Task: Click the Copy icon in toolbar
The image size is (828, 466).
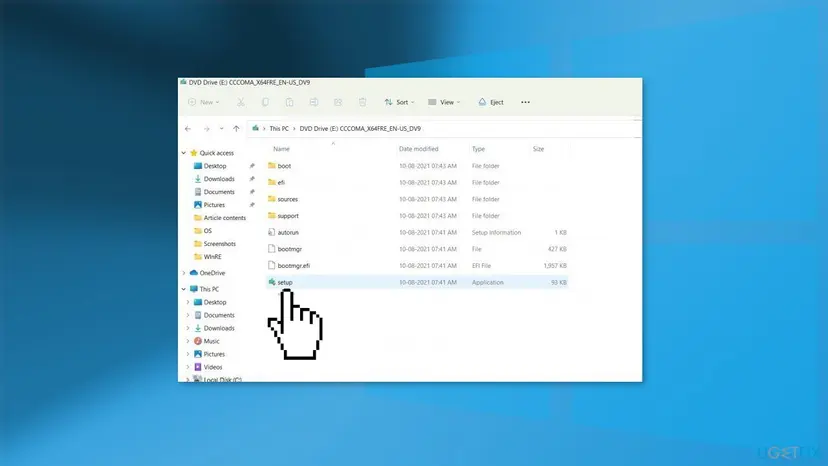Action: tap(265, 102)
